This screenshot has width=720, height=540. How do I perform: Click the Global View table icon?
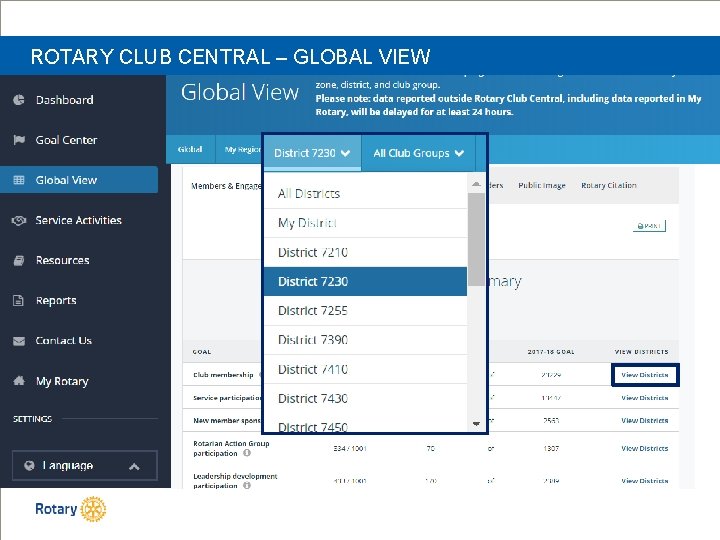(19, 180)
